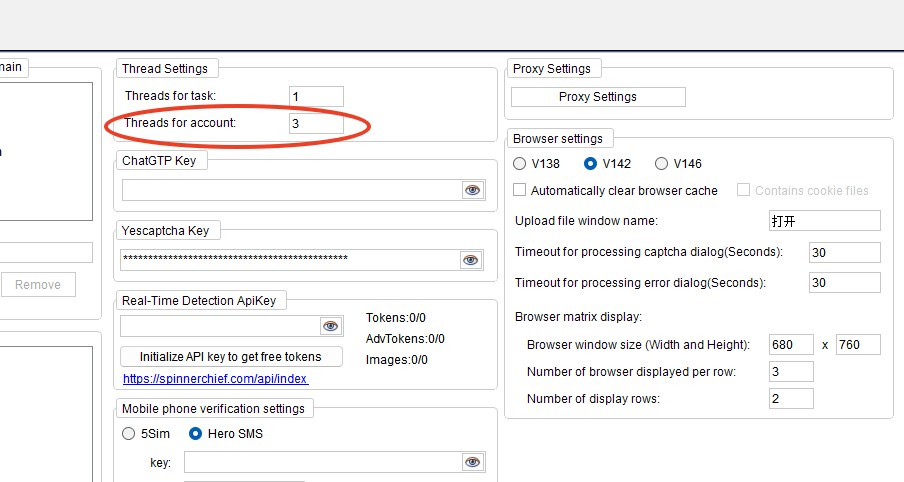Click the Images:0/0 counter text
904x482 pixels.
[x=397, y=360]
